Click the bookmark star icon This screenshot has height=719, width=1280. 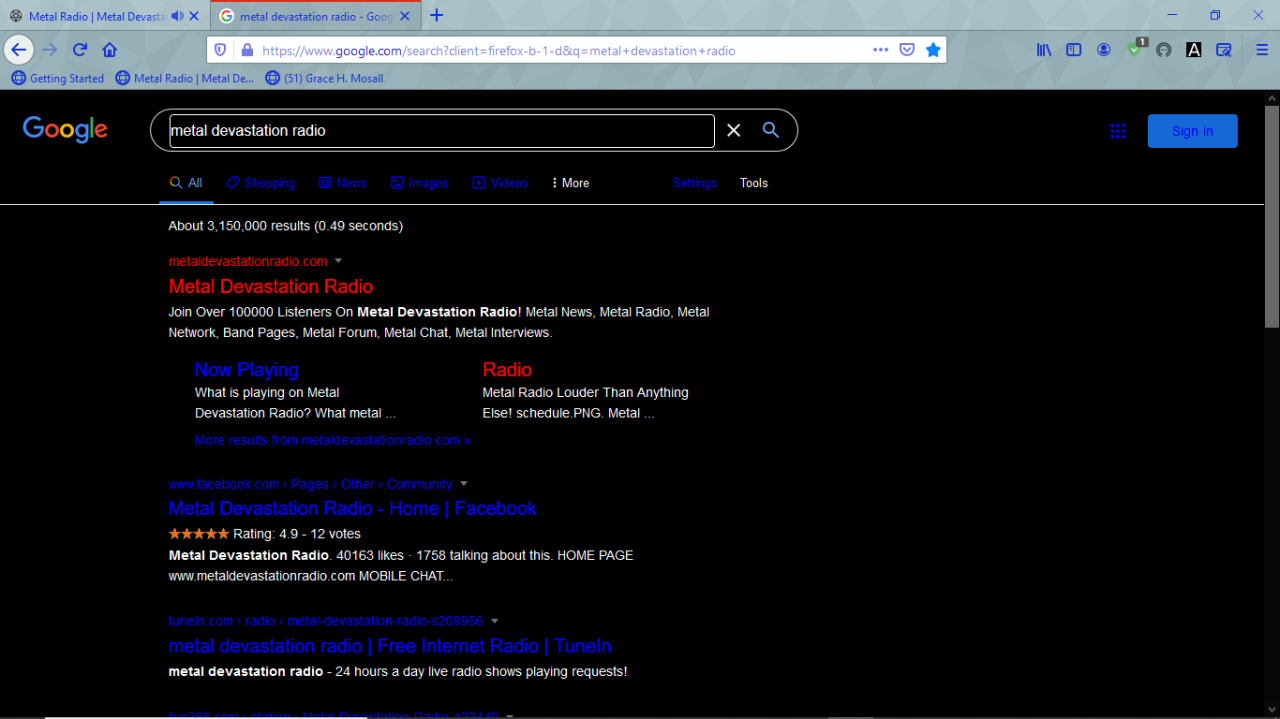pos(933,50)
